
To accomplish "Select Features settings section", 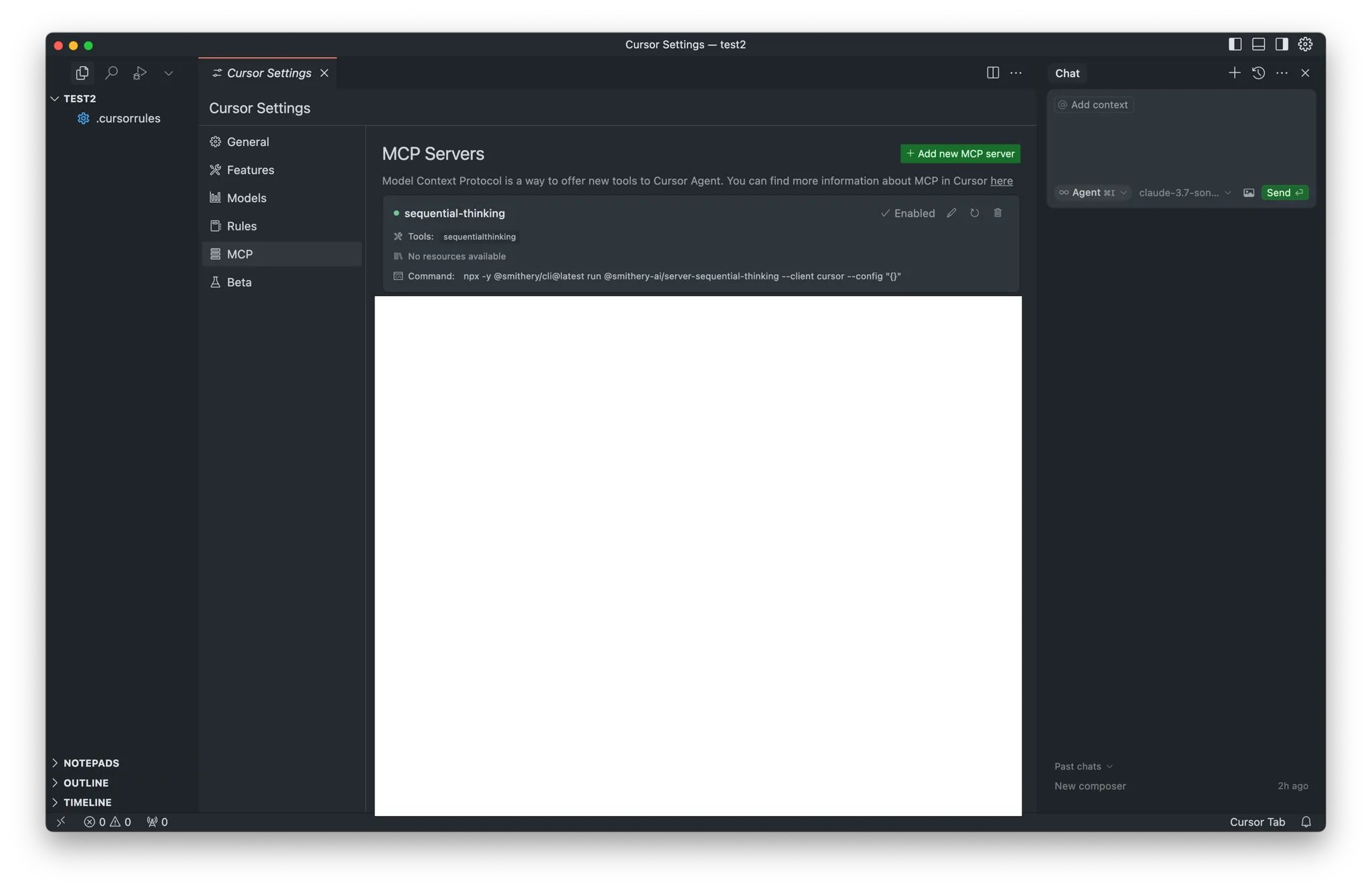I will coord(282,170).
